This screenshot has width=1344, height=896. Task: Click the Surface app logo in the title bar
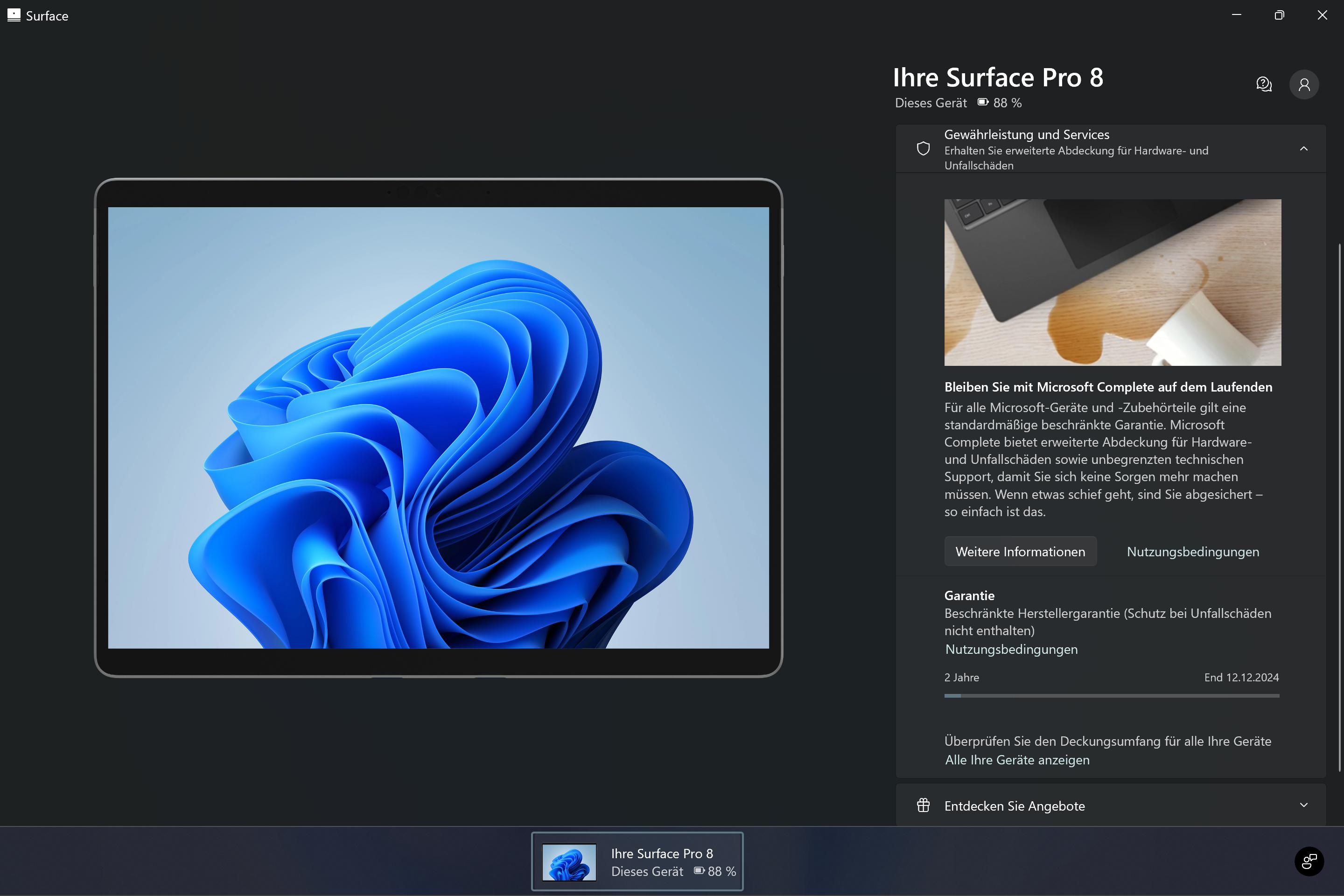point(14,15)
